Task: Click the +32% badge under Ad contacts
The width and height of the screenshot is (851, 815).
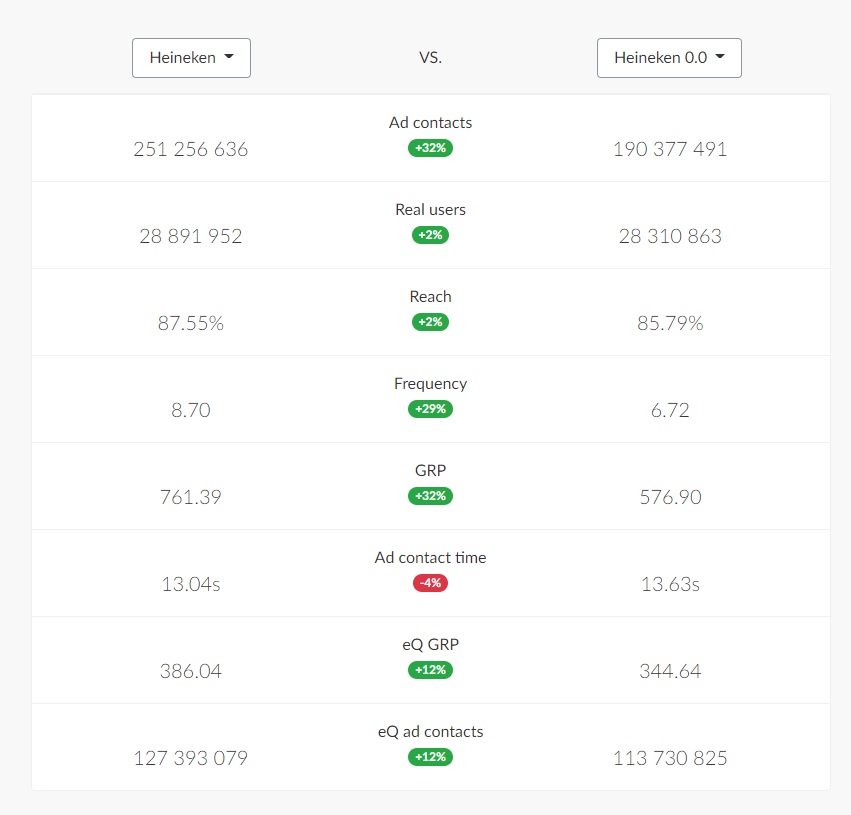Action: (x=430, y=148)
